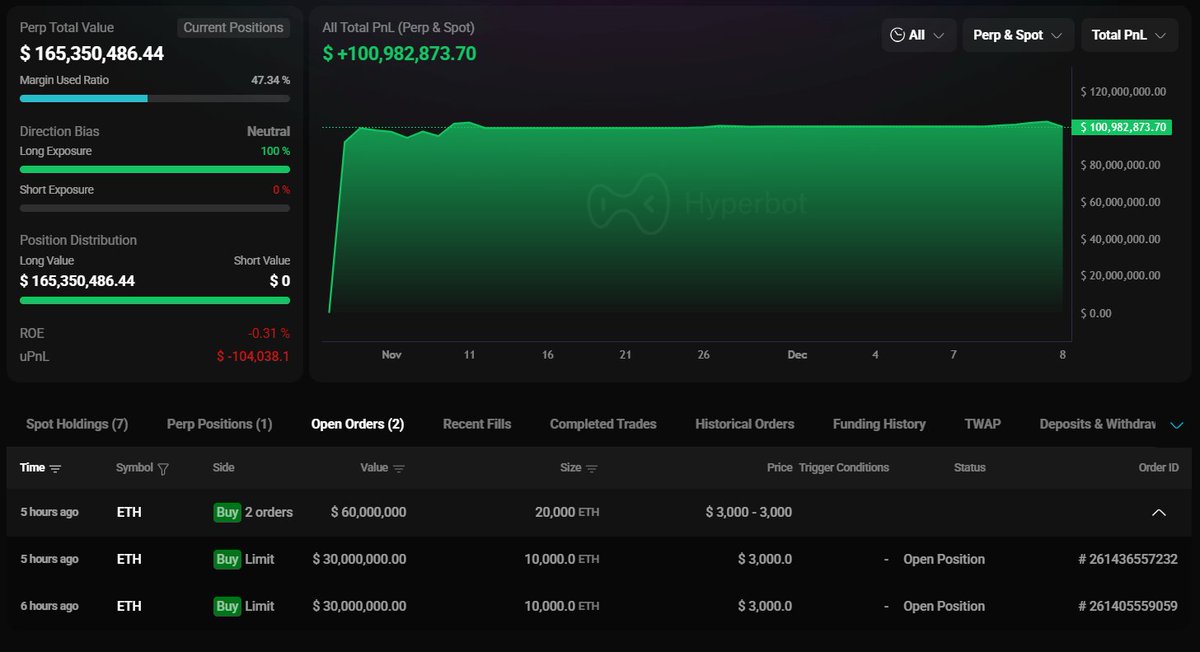Open the Recent Fills tab

coord(476,424)
